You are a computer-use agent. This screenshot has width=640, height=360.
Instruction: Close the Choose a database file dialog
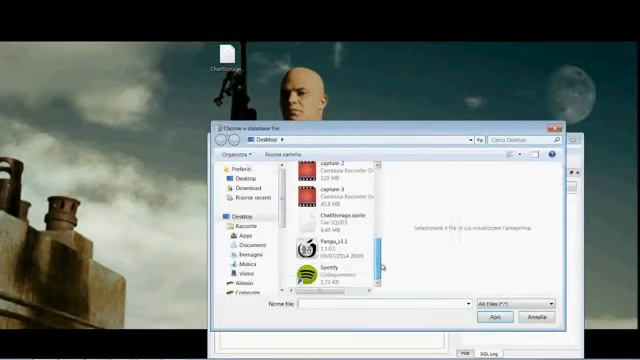pos(554,128)
